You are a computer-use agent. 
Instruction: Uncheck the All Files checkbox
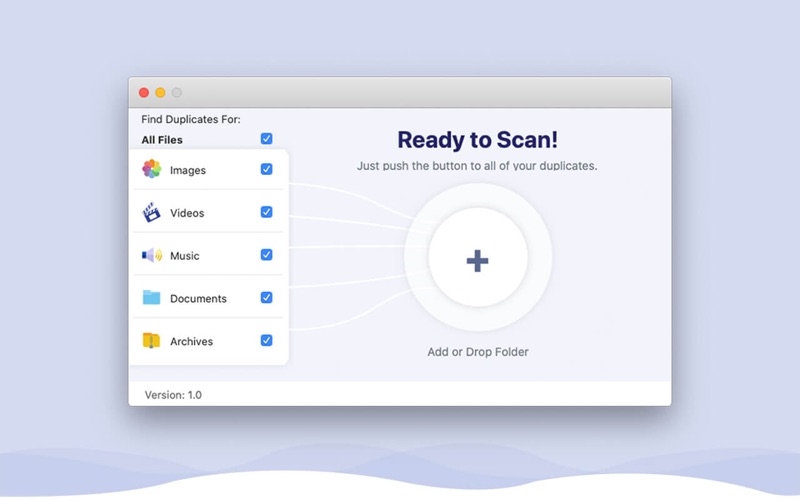pos(266,139)
